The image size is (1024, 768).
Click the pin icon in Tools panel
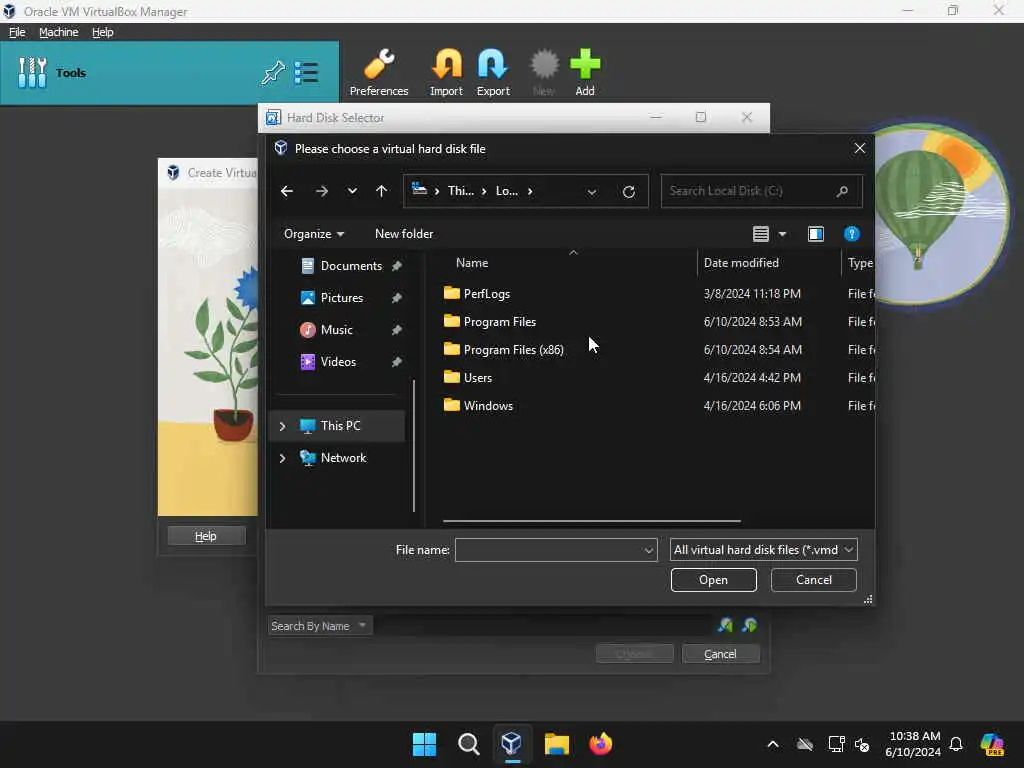(273, 72)
